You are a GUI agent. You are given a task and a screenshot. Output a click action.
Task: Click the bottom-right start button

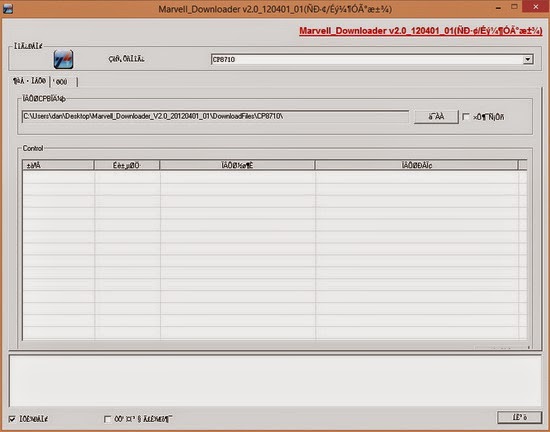click(519, 417)
